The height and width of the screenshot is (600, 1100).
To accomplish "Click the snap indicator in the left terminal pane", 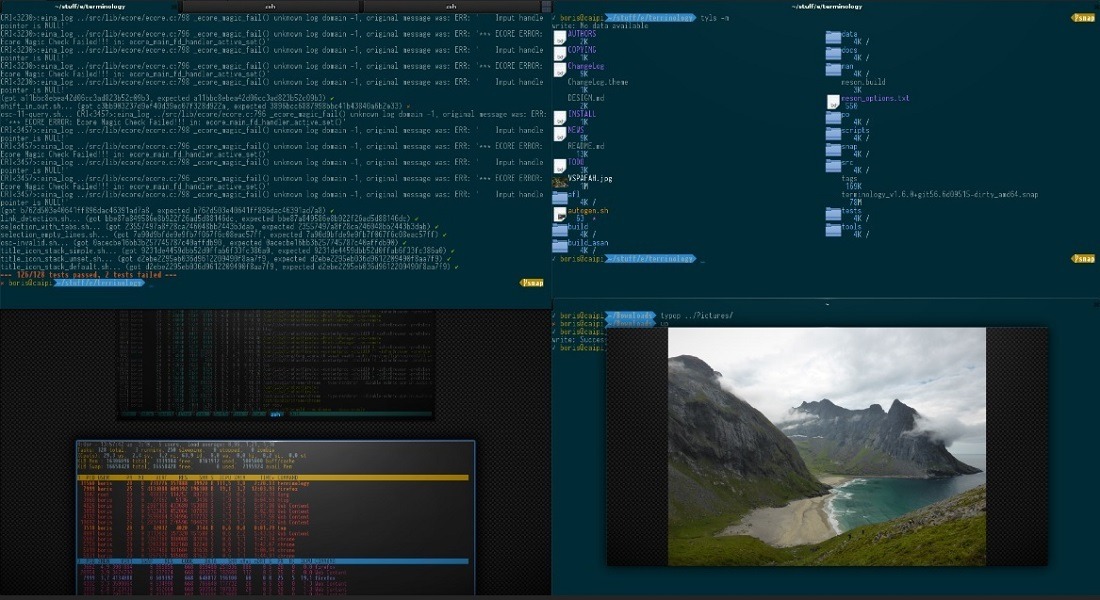I will (x=530, y=282).
